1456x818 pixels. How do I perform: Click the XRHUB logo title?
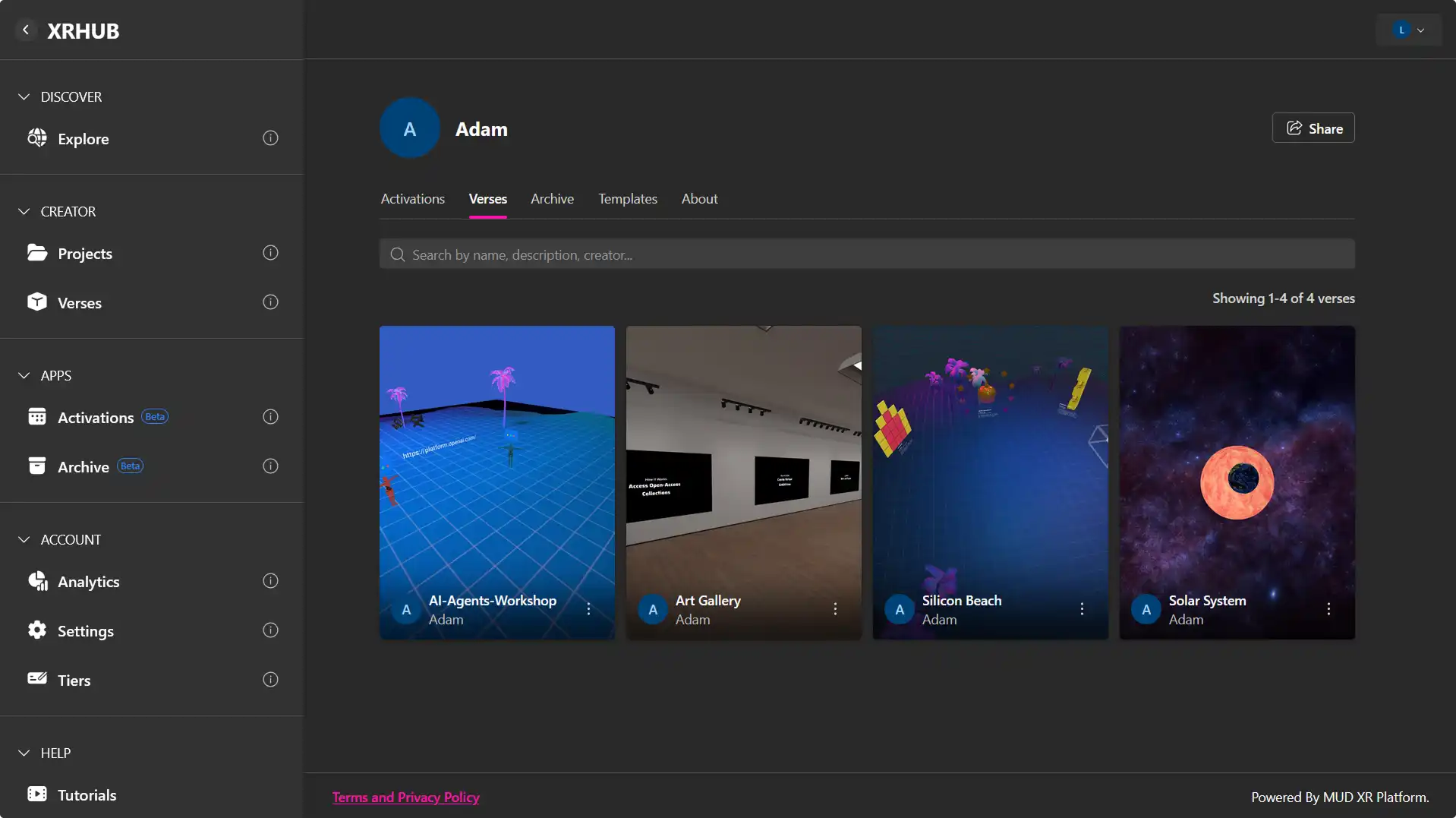point(84,31)
